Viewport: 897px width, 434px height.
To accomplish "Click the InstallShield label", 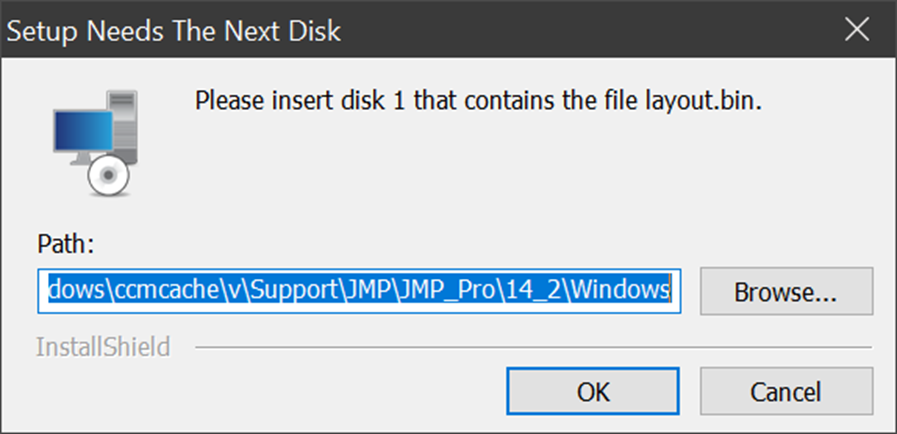I will pos(102,347).
